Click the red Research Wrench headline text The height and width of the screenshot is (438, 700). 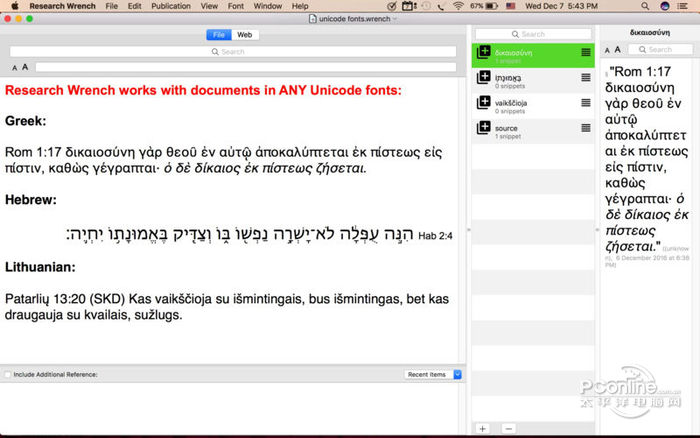(203, 90)
